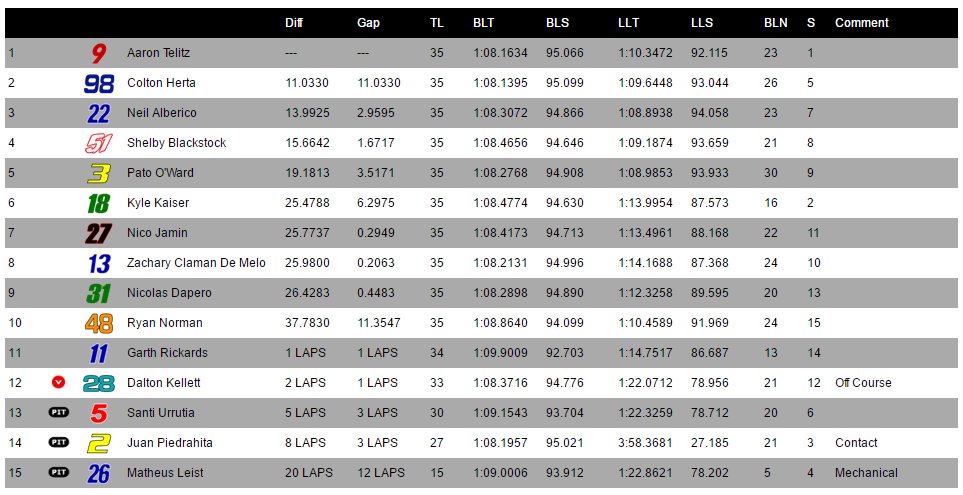963x495 pixels.
Task: Click the orange 48 car number icon
Action: [x=99, y=323]
